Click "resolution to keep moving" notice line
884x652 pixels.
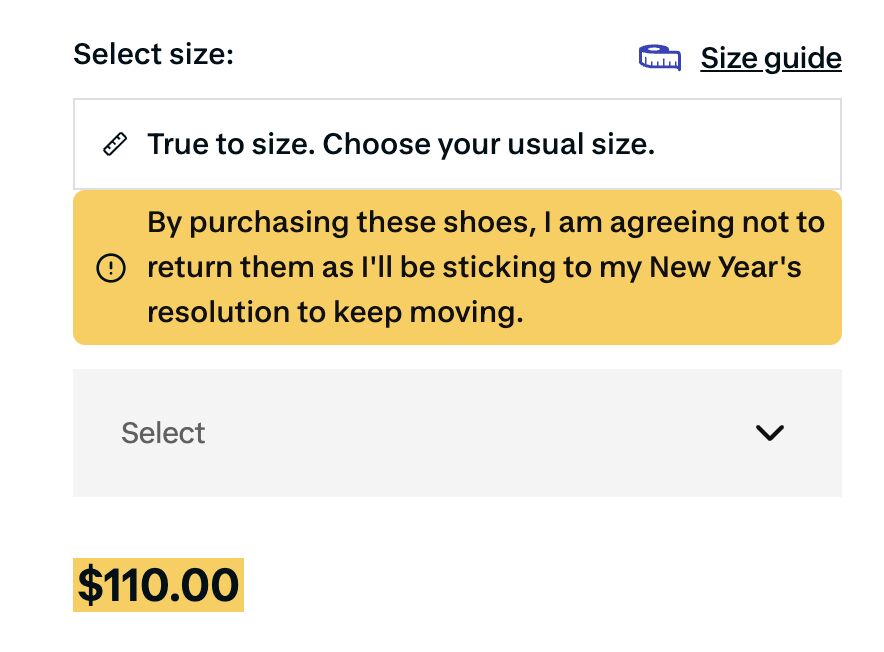coord(335,314)
